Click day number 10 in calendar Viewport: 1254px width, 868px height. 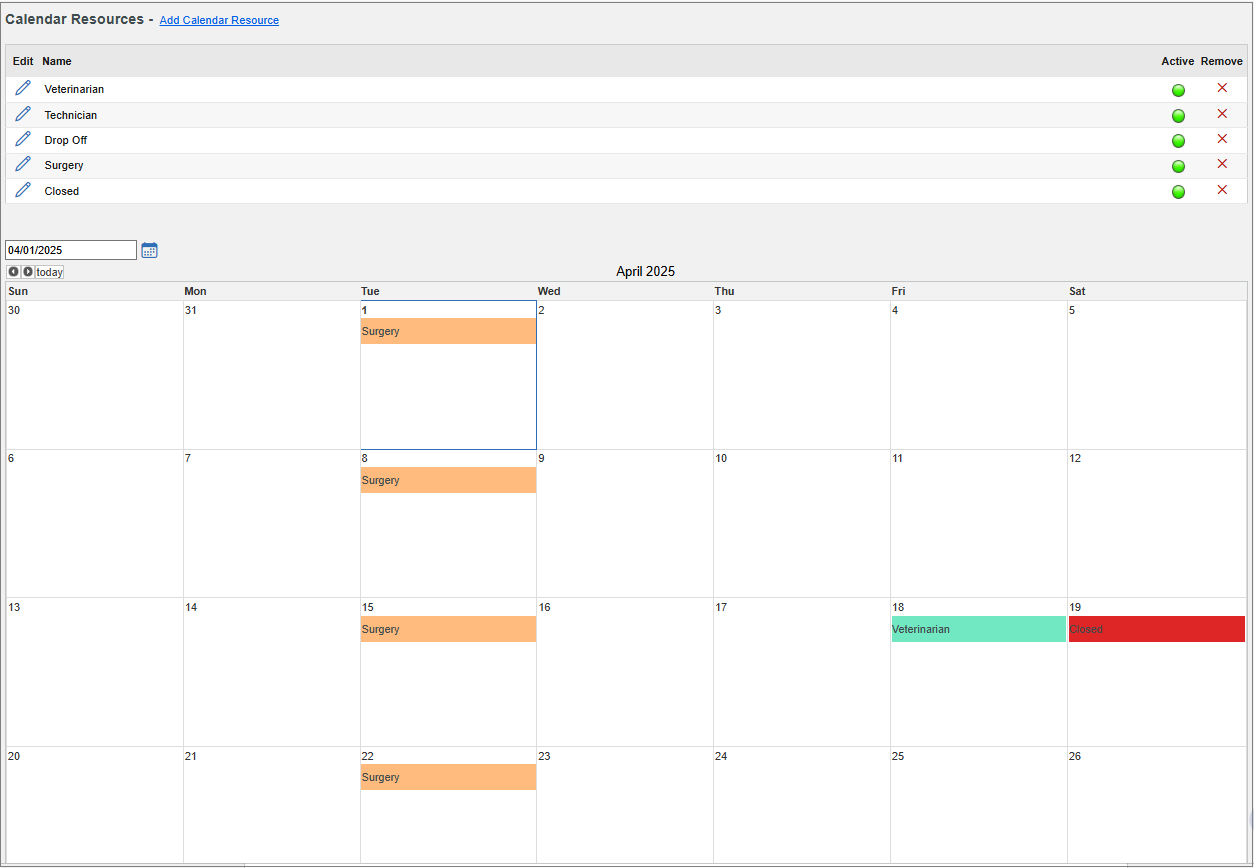tap(721, 458)
